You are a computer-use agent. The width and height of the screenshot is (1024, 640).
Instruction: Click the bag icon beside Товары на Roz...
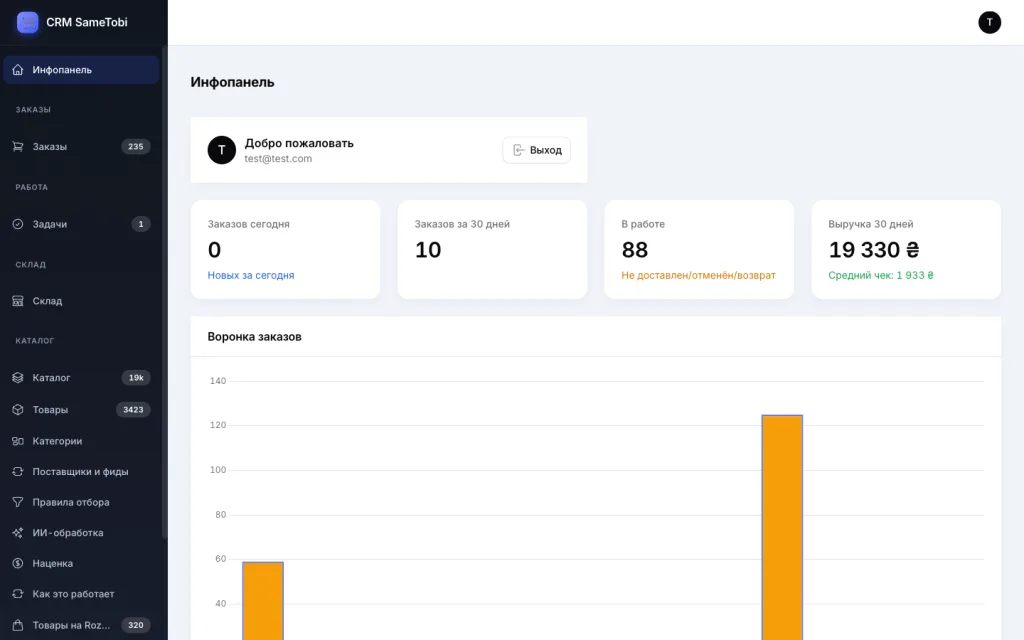[x=18, y=625]
